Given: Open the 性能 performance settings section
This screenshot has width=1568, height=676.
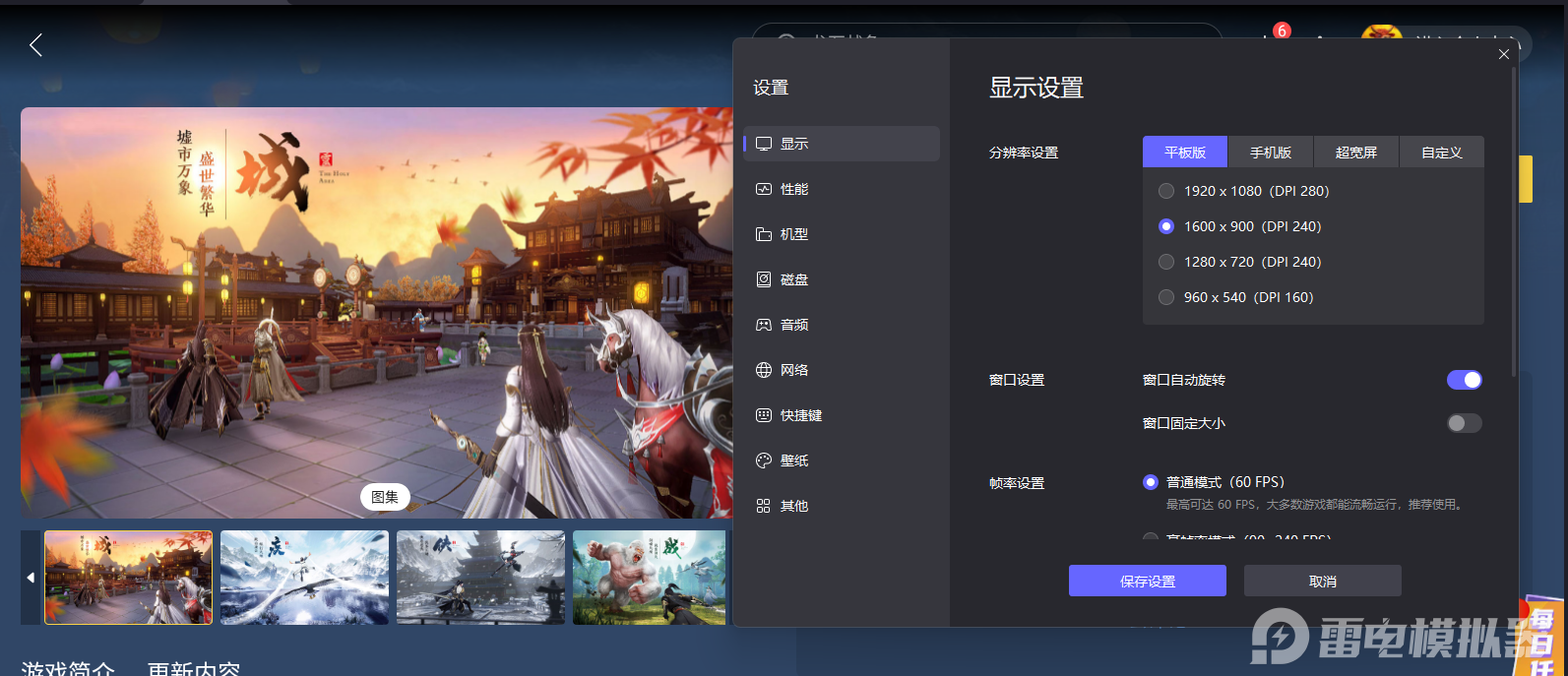Looking at the screenshot, I should (x=842, y=189).
